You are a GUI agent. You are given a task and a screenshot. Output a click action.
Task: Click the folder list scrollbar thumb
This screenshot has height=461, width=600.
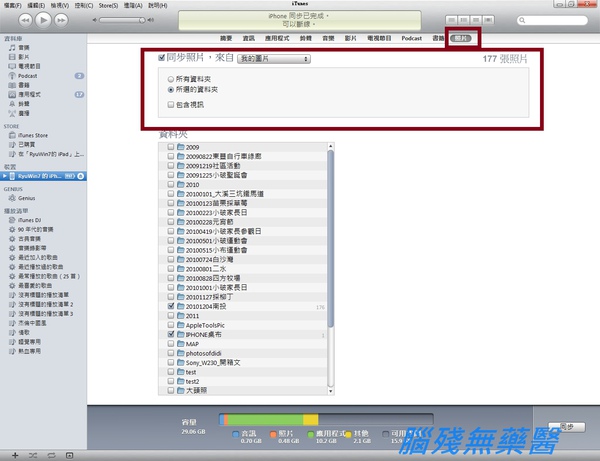coord(331,238)
